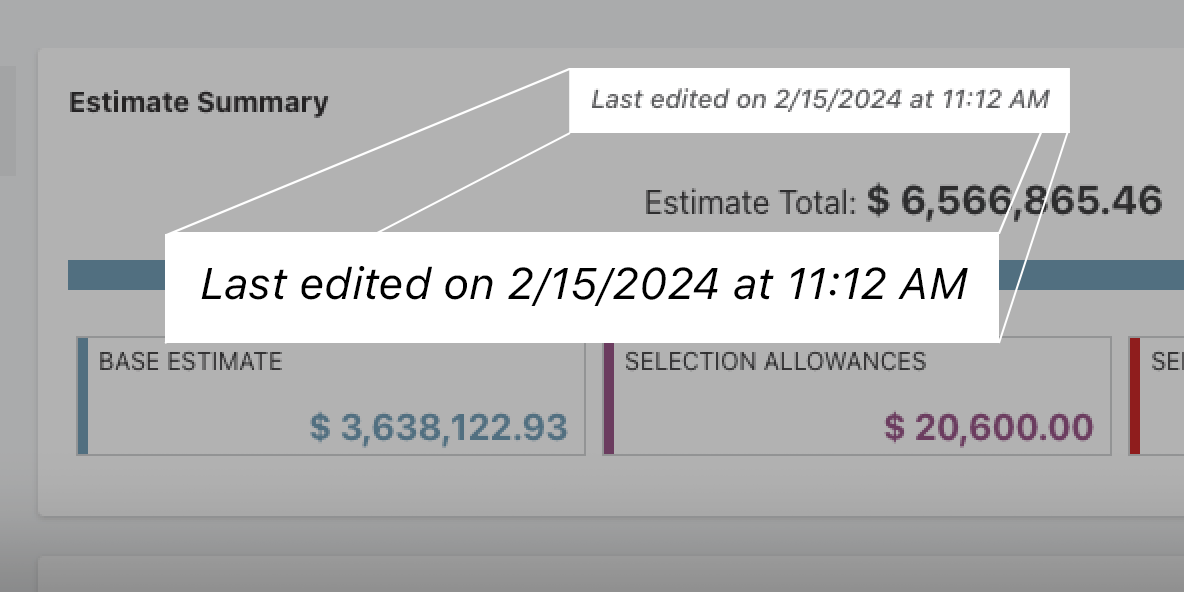Click the Estimate Total label

point(750,203)
